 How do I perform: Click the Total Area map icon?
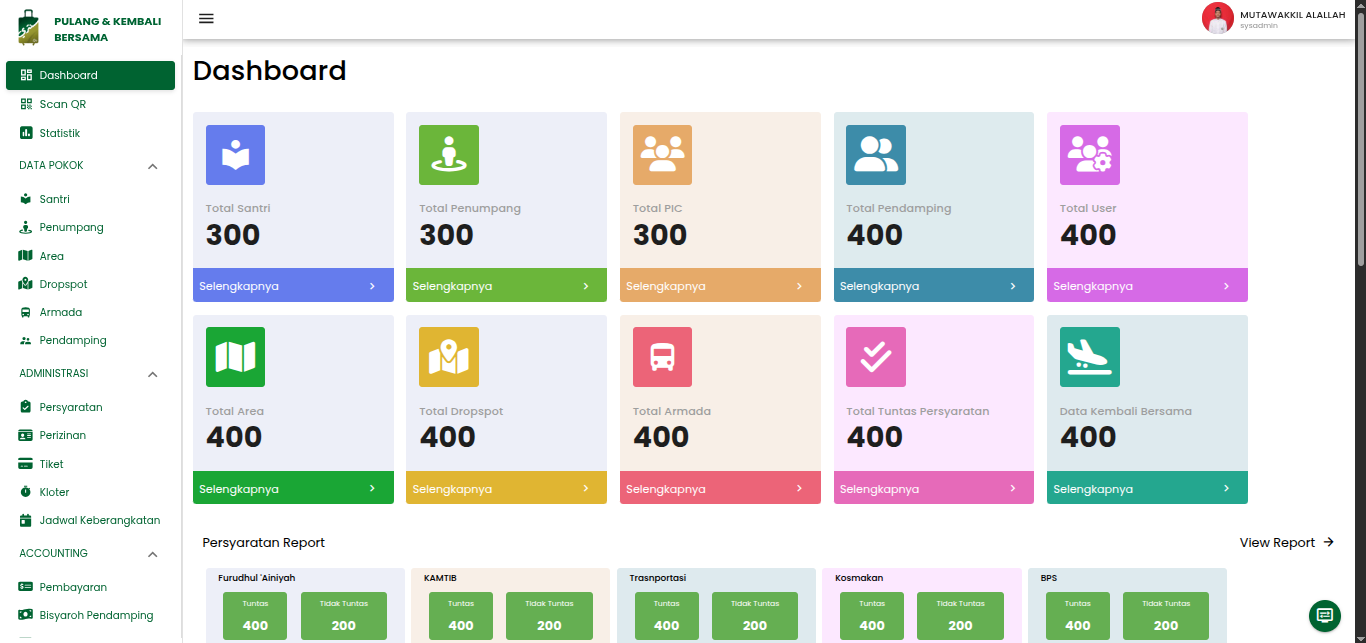tap(235, 357)
